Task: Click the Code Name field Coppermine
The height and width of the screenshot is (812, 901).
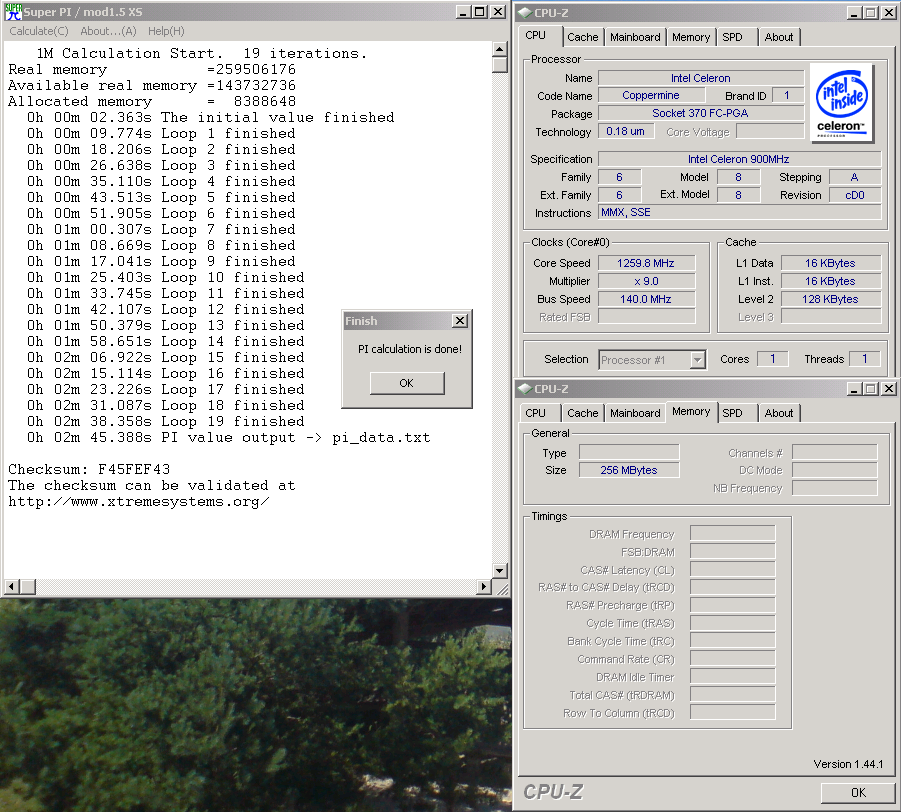Action: click(650, 95)
